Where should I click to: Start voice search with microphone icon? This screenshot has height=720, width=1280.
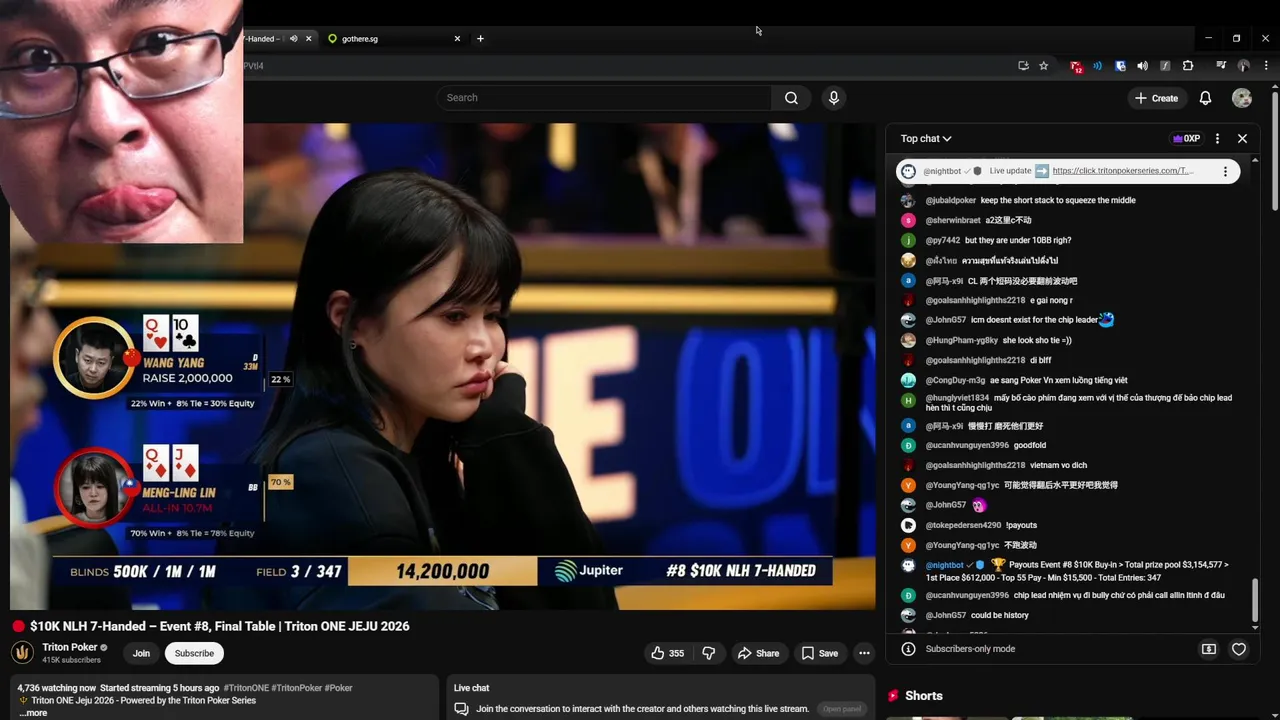pyautogui.click(x=833, y=98)
